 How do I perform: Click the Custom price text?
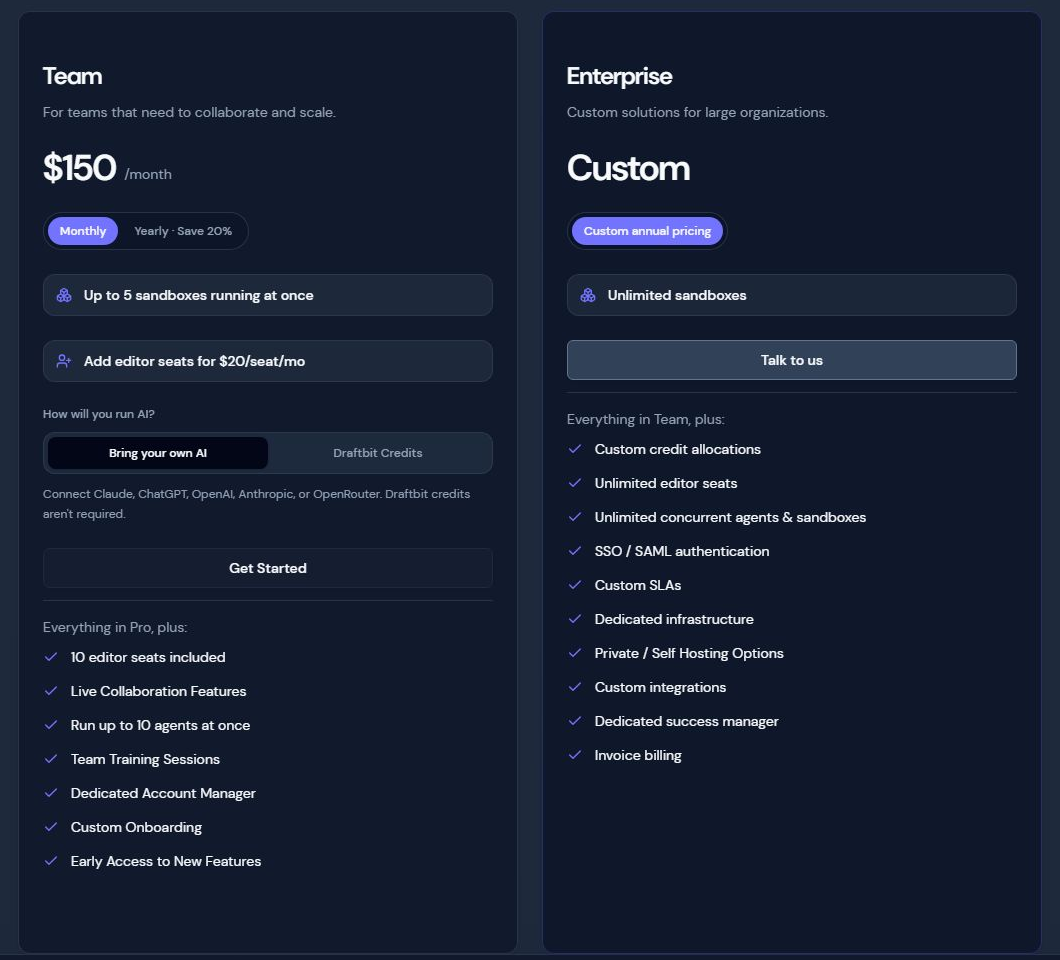pos(628,168)
